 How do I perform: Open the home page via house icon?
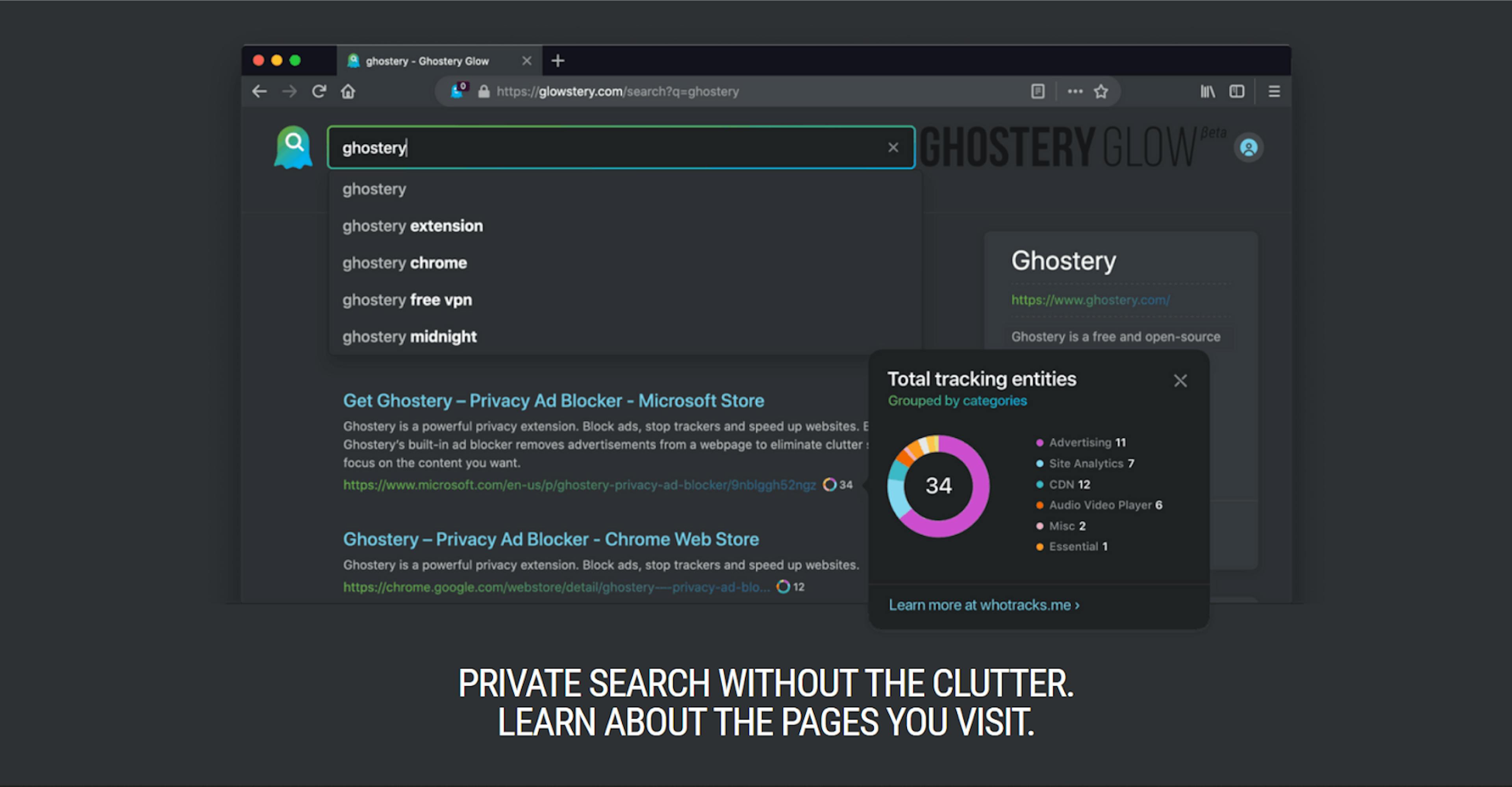pos(348,92)
